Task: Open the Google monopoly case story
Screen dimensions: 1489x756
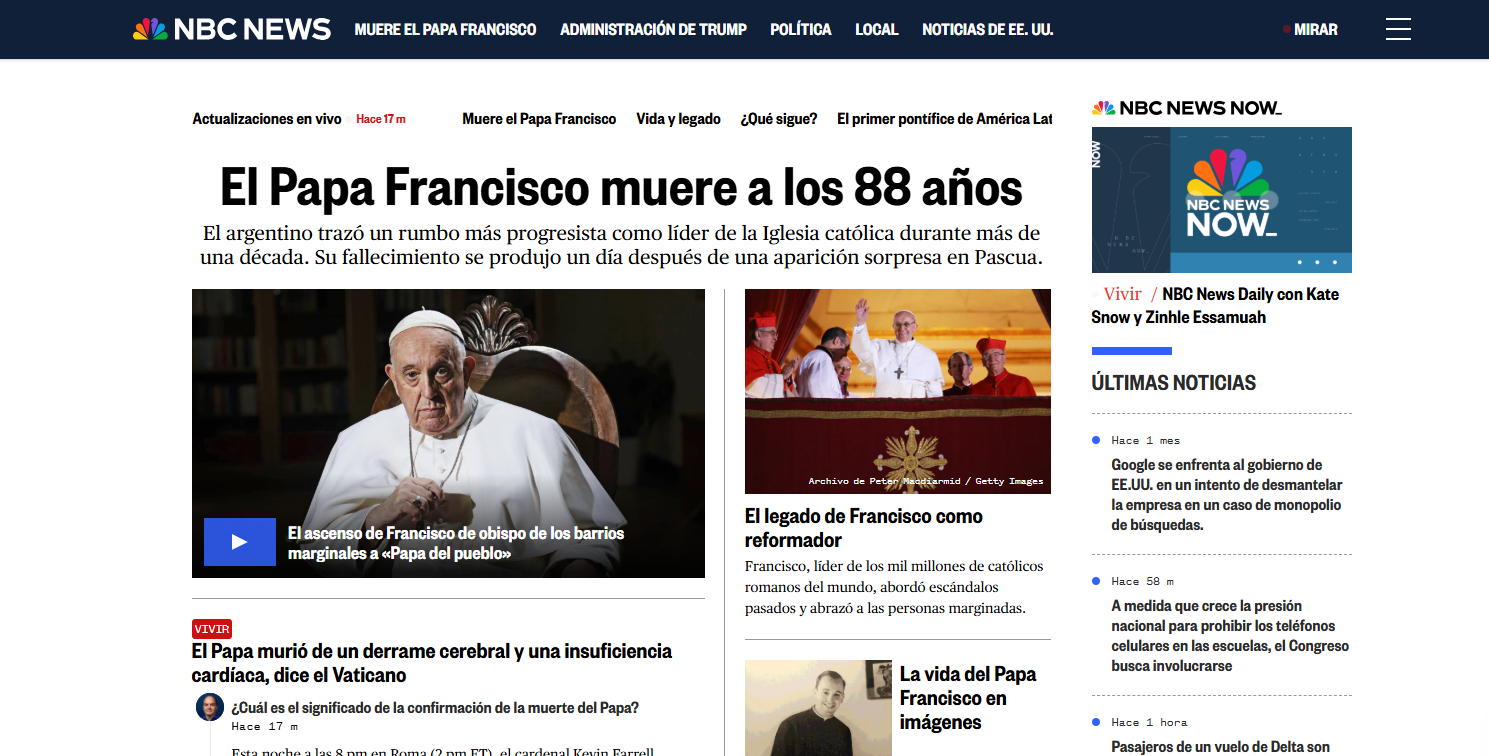Action: pyautogui.click(x=1226, y=494)
